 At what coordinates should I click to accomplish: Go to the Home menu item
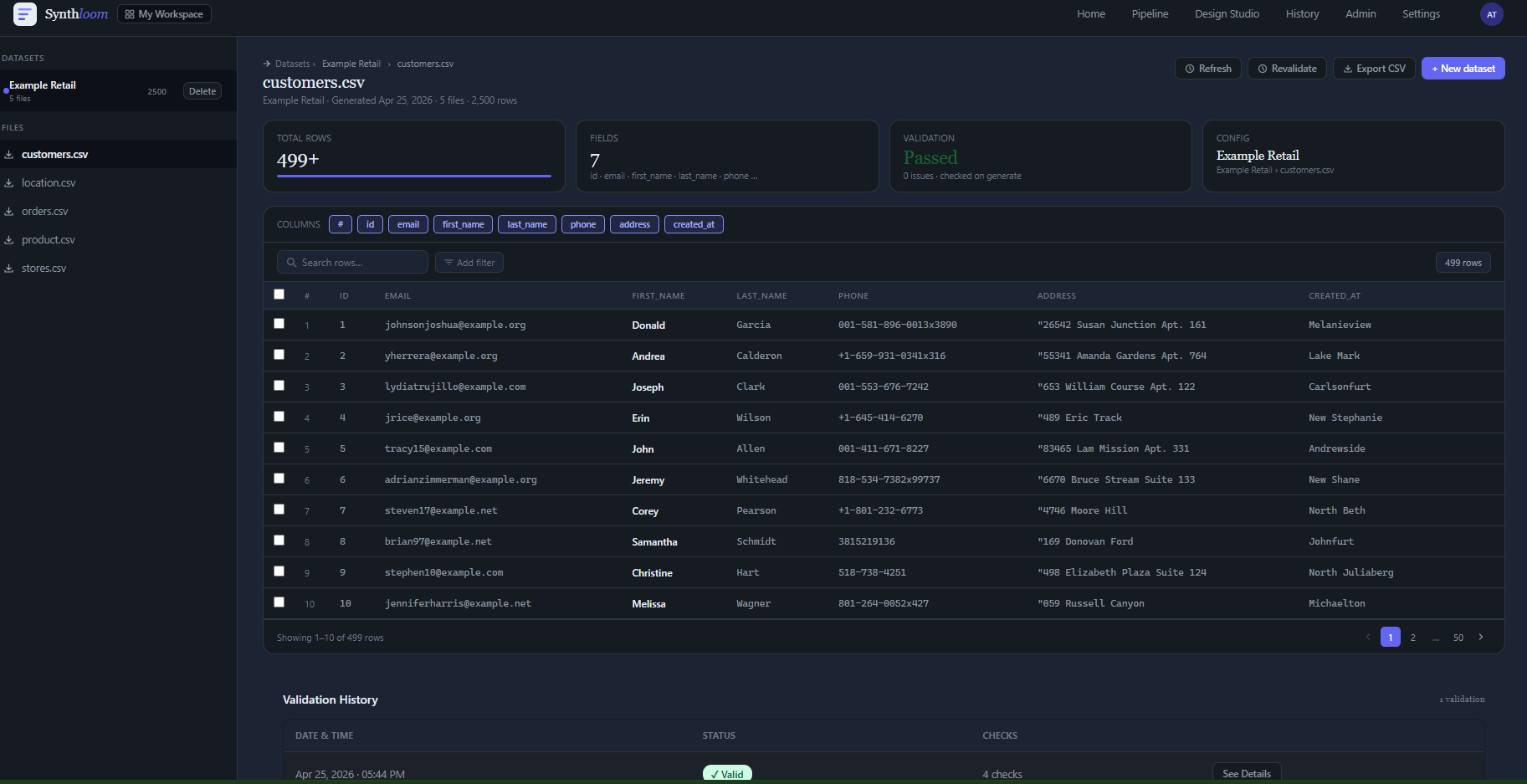point(1091,14)
